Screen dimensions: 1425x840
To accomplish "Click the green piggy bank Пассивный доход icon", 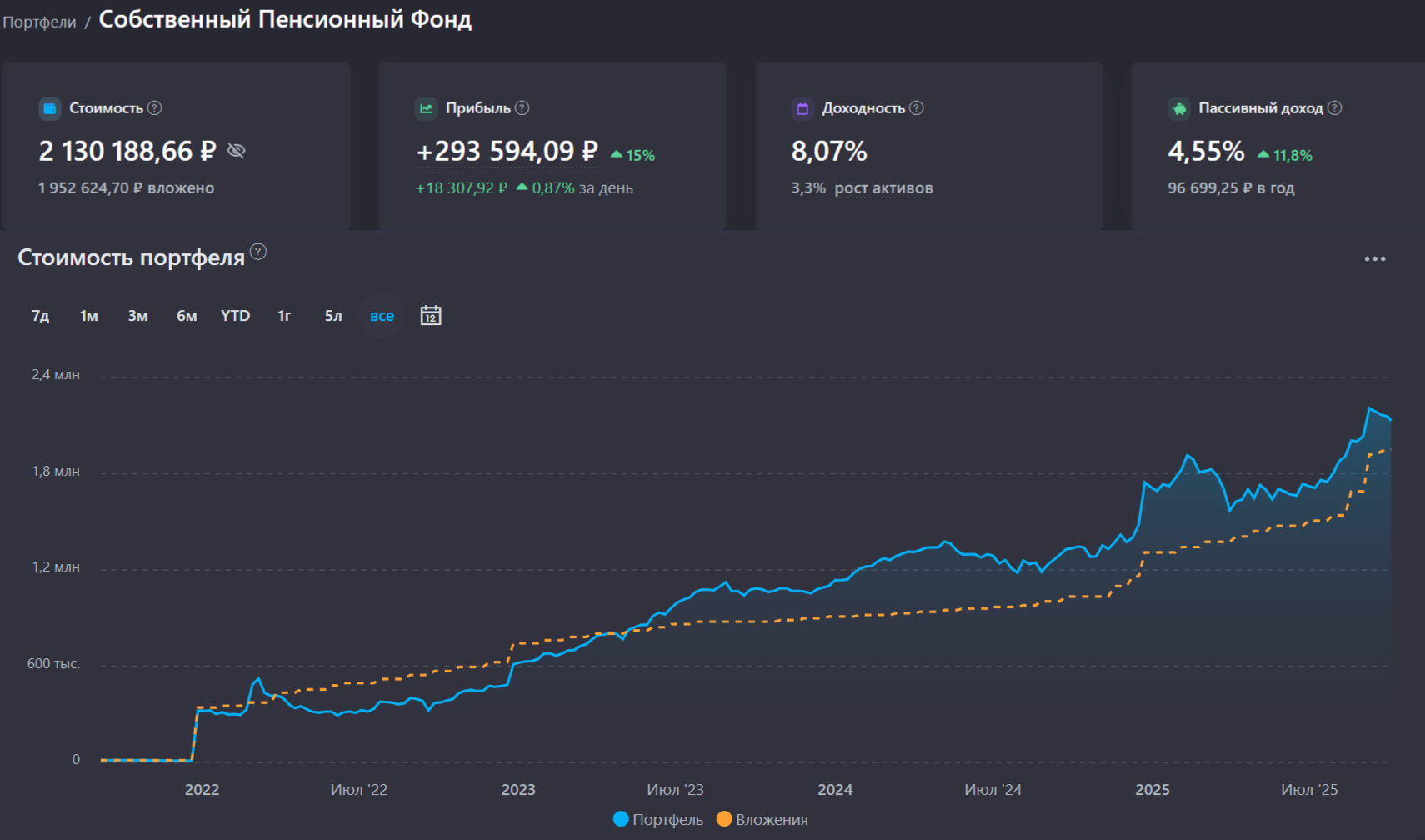I will point(1179,109).
